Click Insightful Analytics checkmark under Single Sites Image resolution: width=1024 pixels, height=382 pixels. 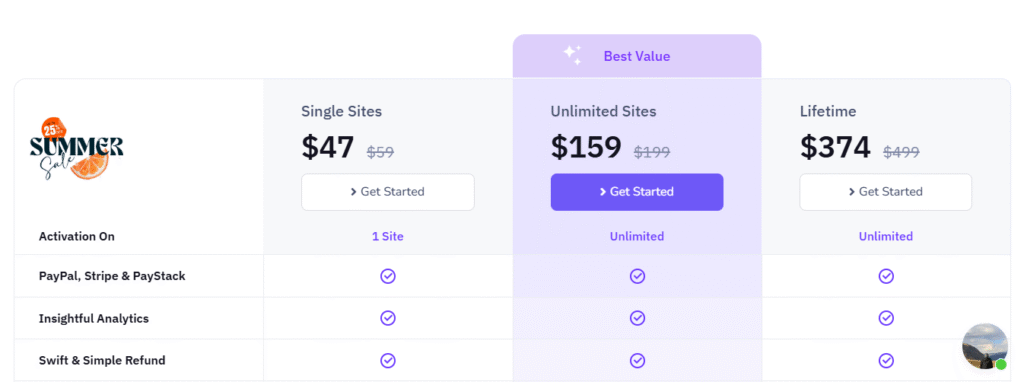[388, 318]
